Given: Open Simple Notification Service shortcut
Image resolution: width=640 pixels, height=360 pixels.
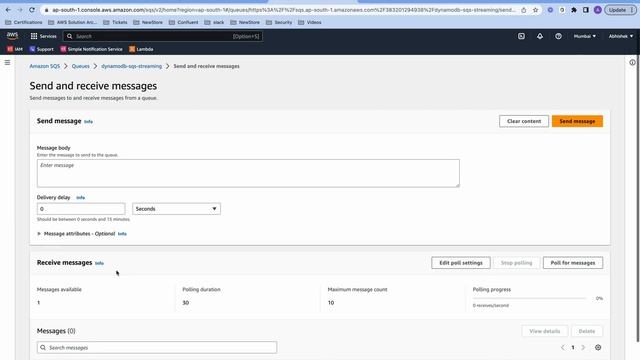Looking at the screenshot, I should point(91,49).
